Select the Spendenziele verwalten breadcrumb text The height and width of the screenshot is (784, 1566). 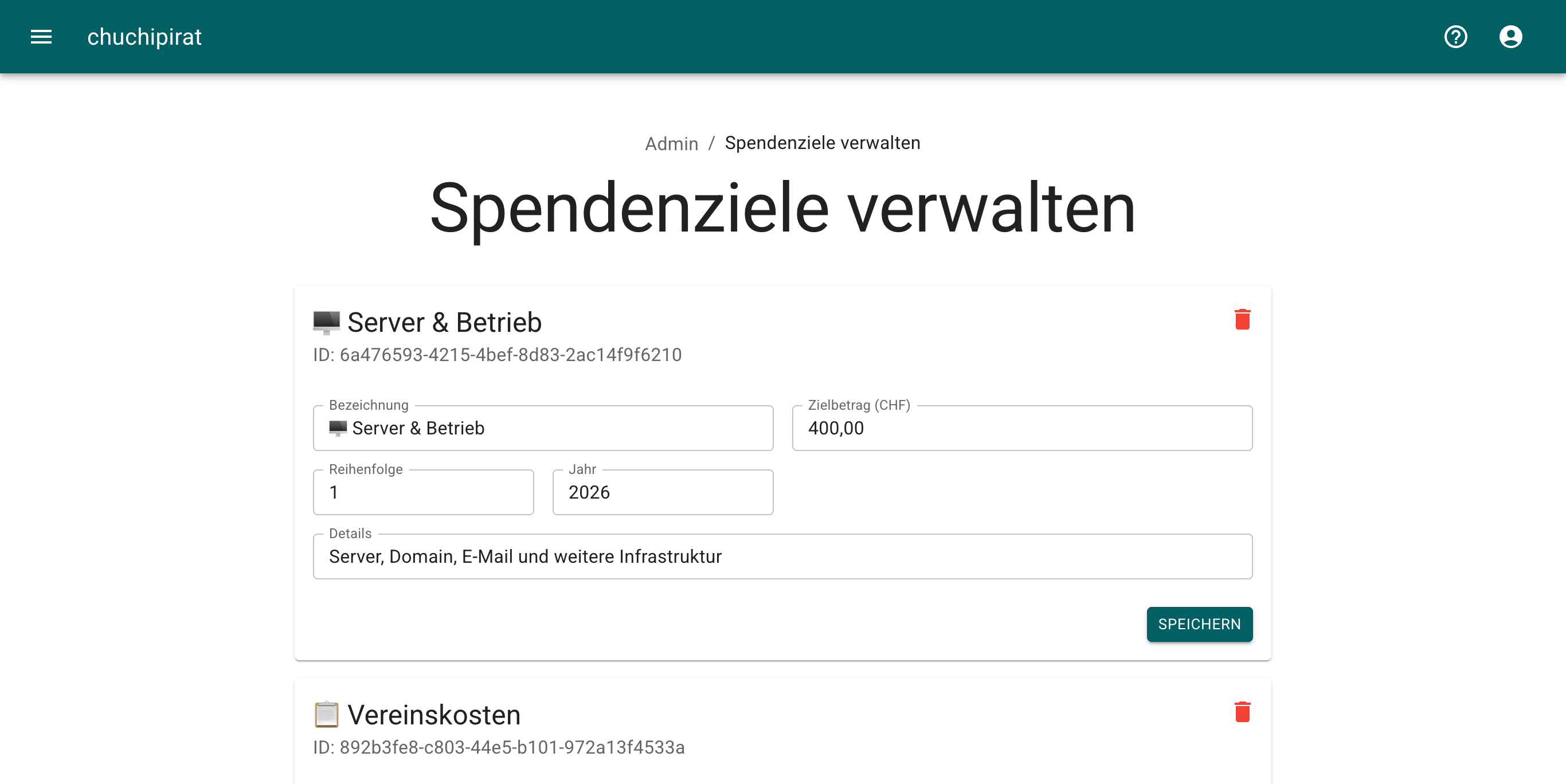pos(822,143)
